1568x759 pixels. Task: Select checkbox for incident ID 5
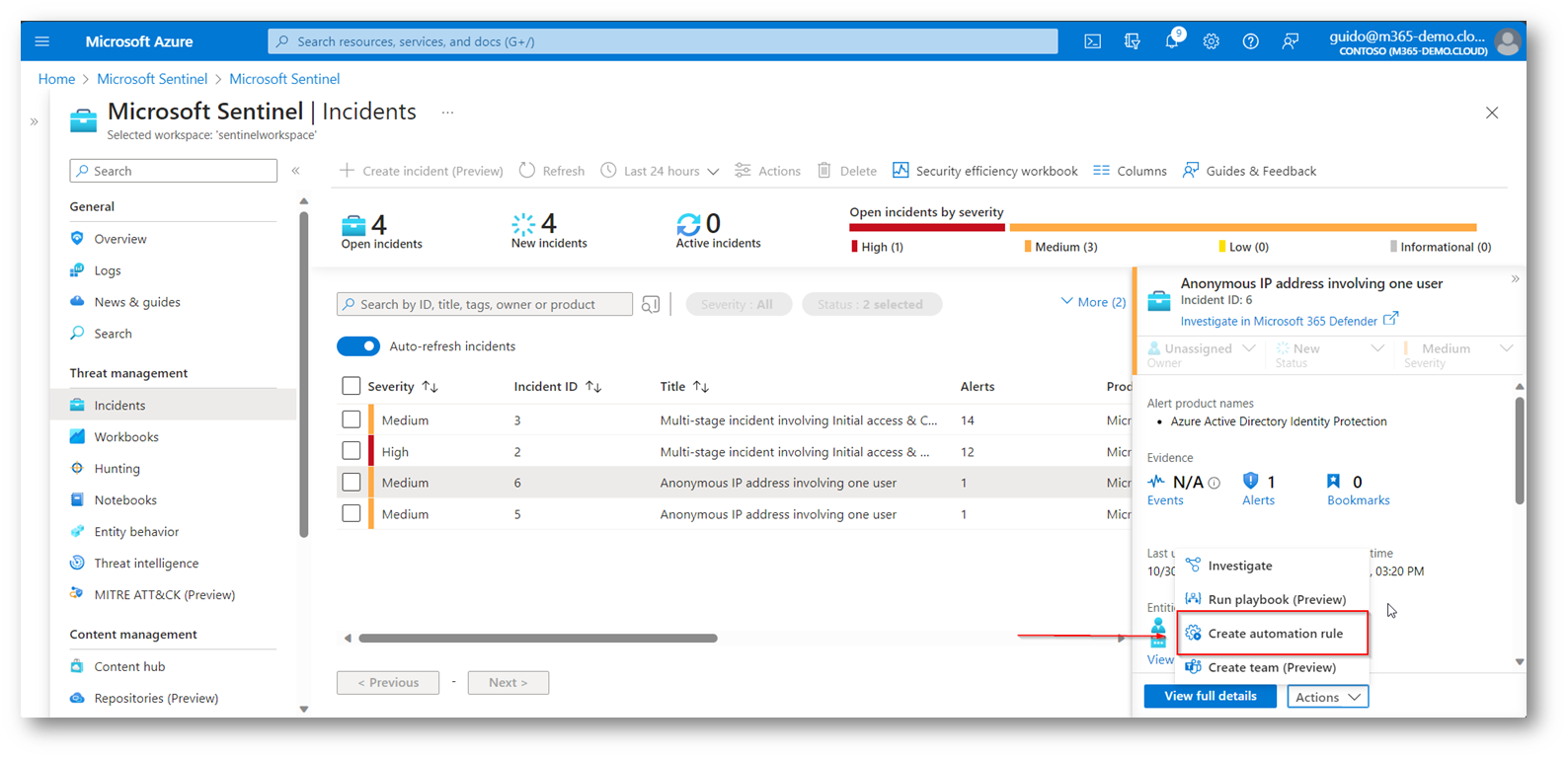point(351,514)
